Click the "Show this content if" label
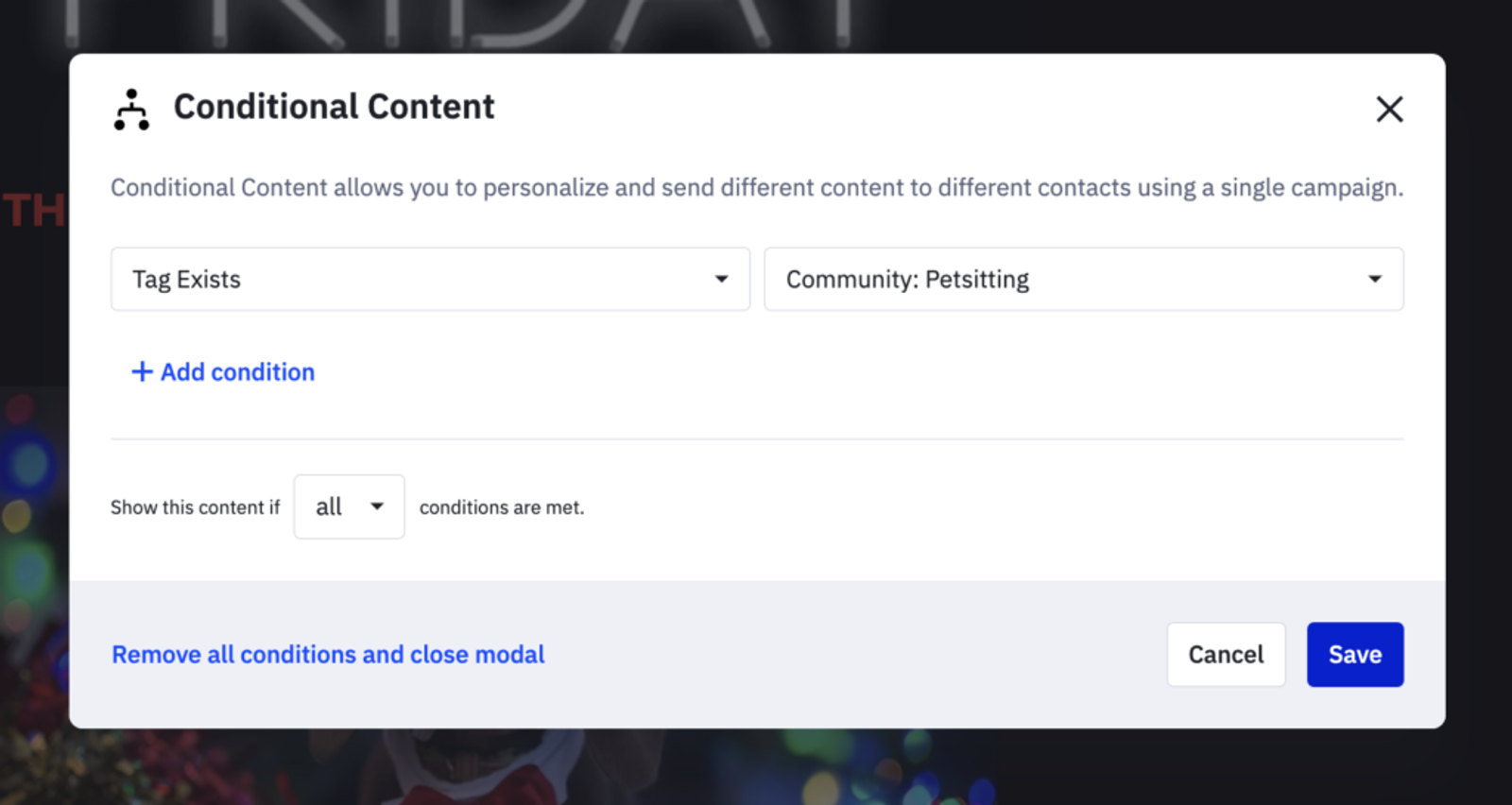 point(195,507)
